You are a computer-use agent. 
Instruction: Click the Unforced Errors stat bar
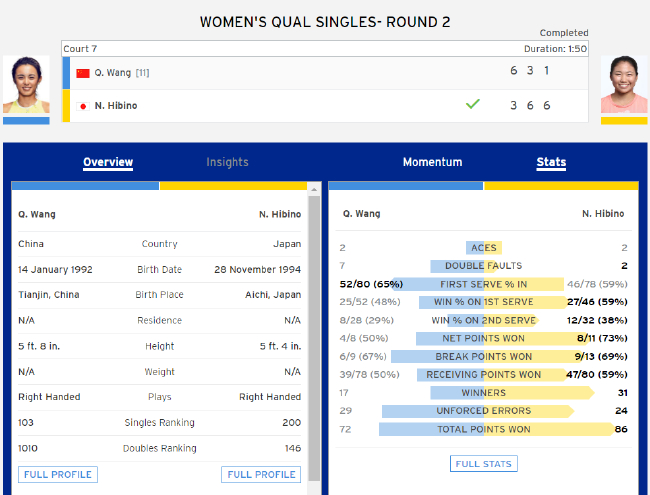(484, 411)
